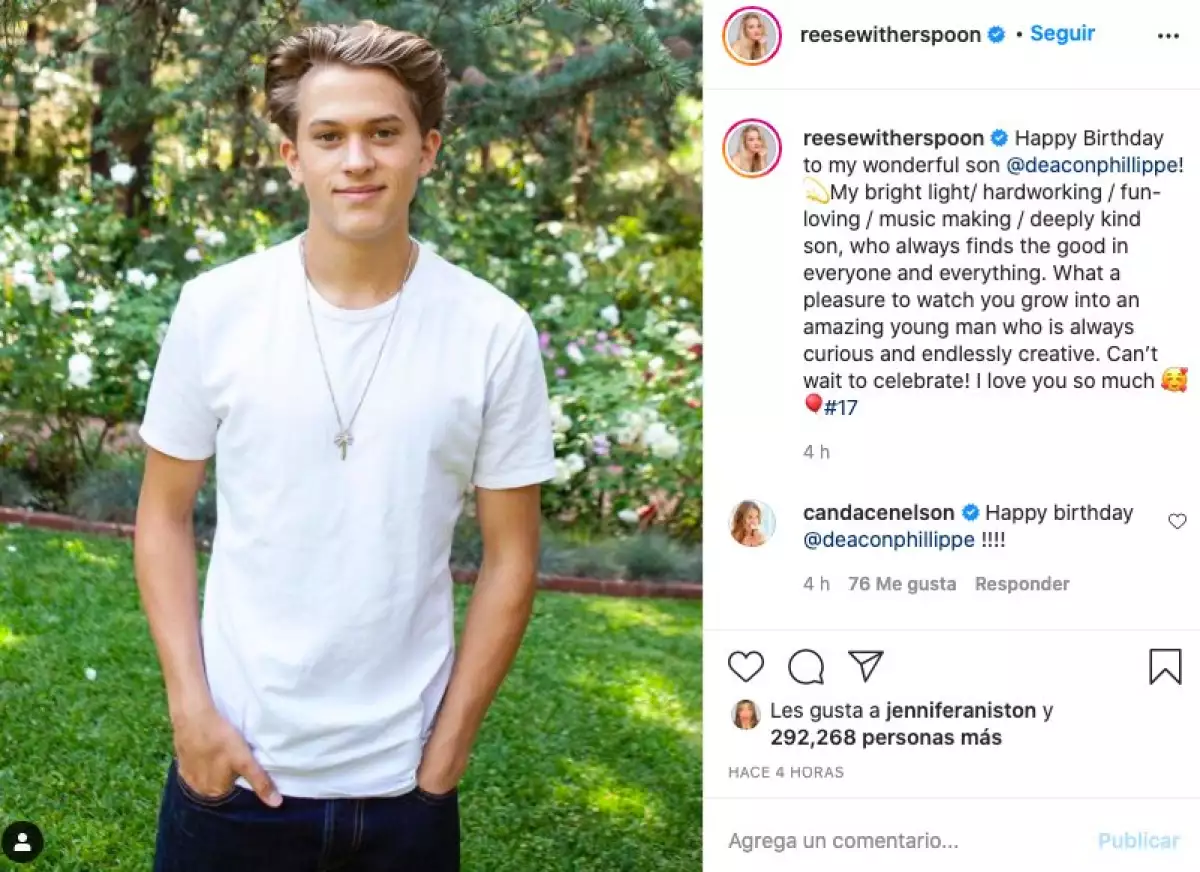Show tagged people icon on photo

[22, 842]
